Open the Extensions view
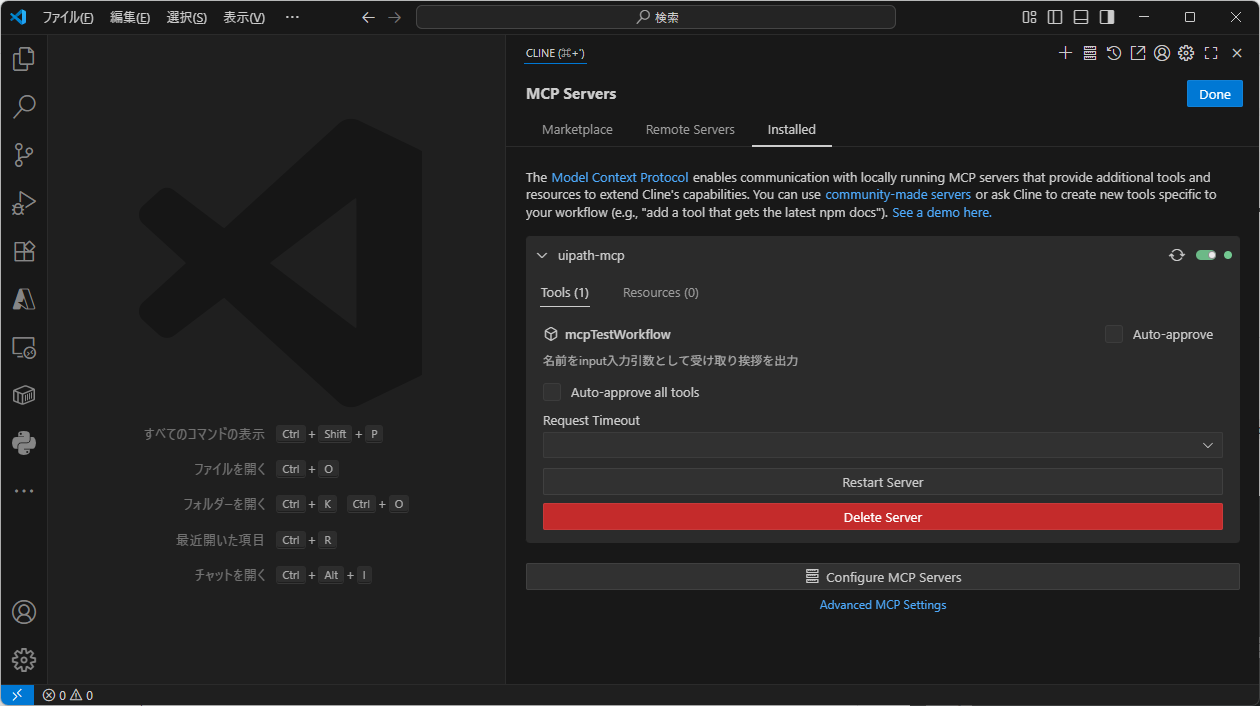 point(24,251)
